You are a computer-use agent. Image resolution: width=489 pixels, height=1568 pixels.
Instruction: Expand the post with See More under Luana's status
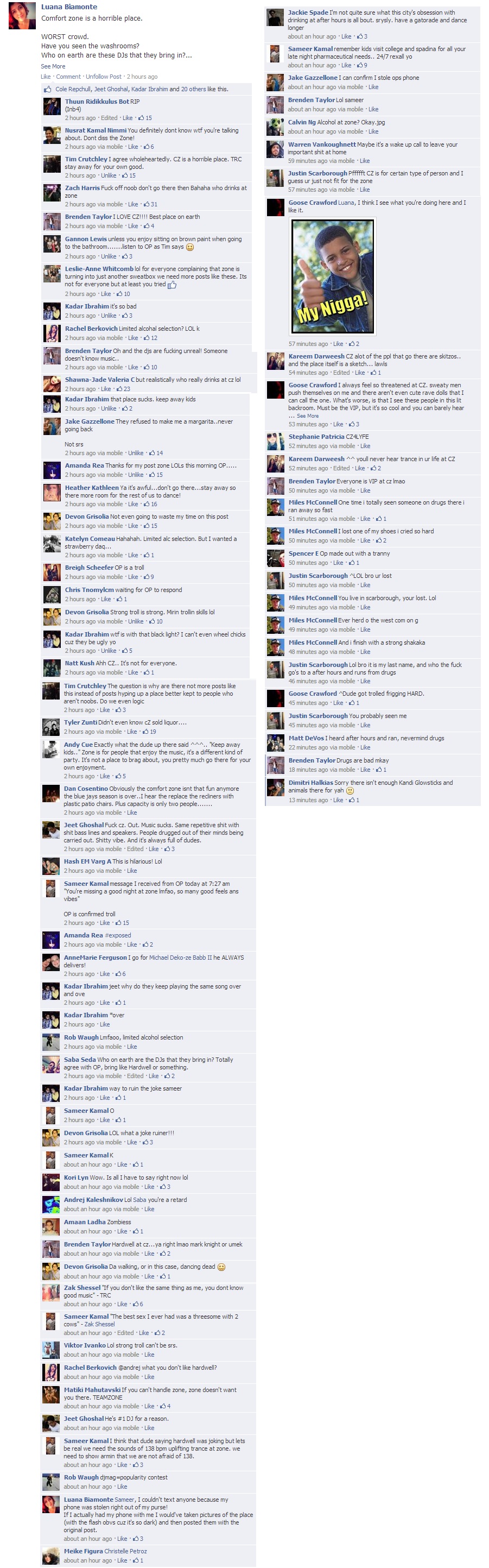[53, 66]
